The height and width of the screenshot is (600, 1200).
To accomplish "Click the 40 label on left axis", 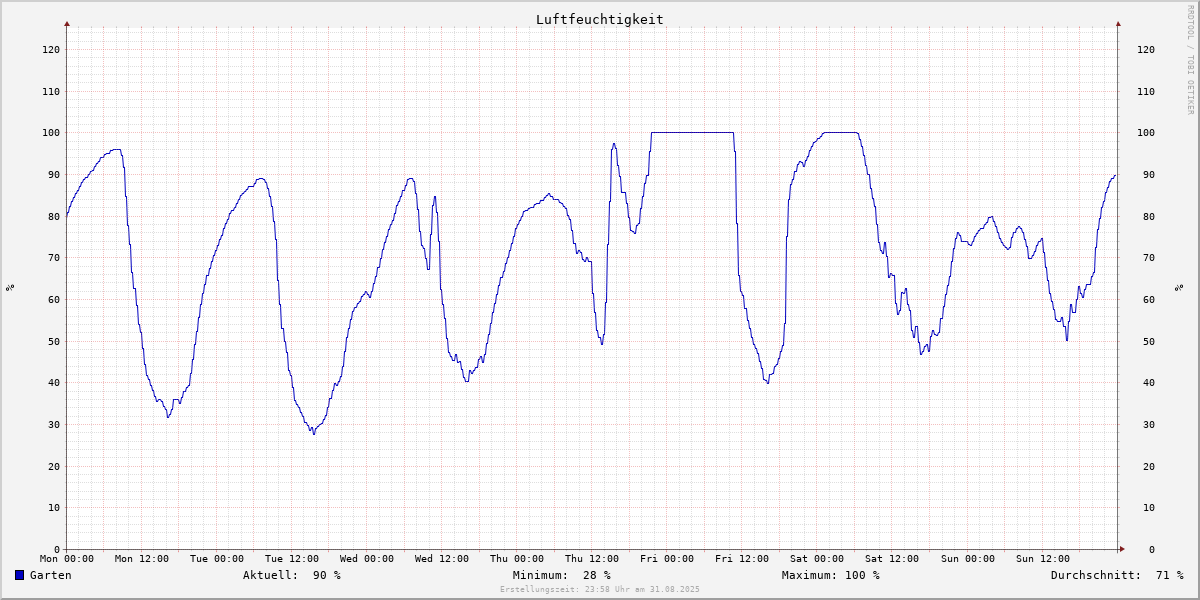I will 54,383.
